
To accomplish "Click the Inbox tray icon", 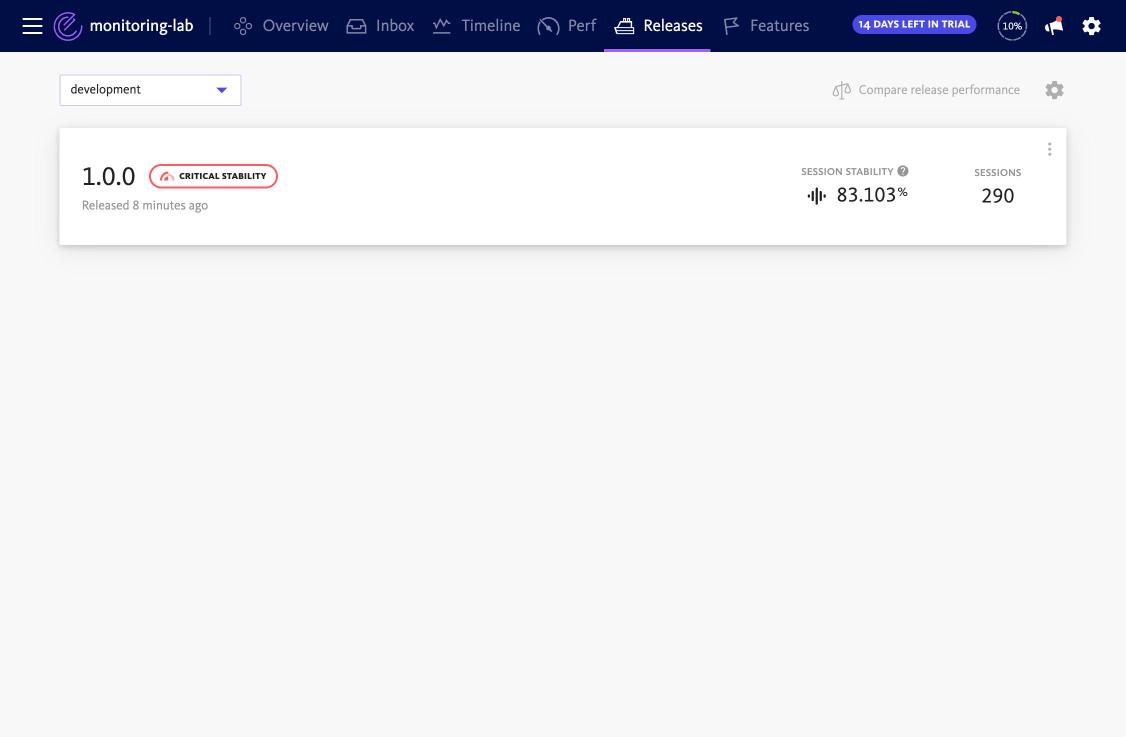I will point(356,27).
